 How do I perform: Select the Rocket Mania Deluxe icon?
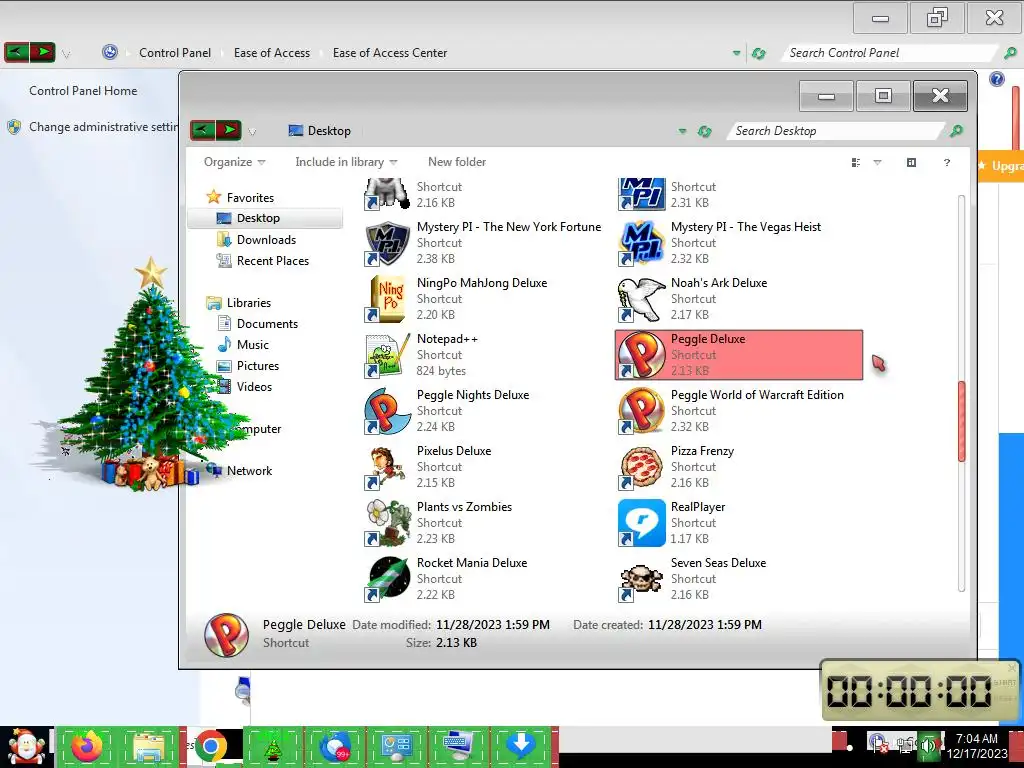(x=387, y=579)
